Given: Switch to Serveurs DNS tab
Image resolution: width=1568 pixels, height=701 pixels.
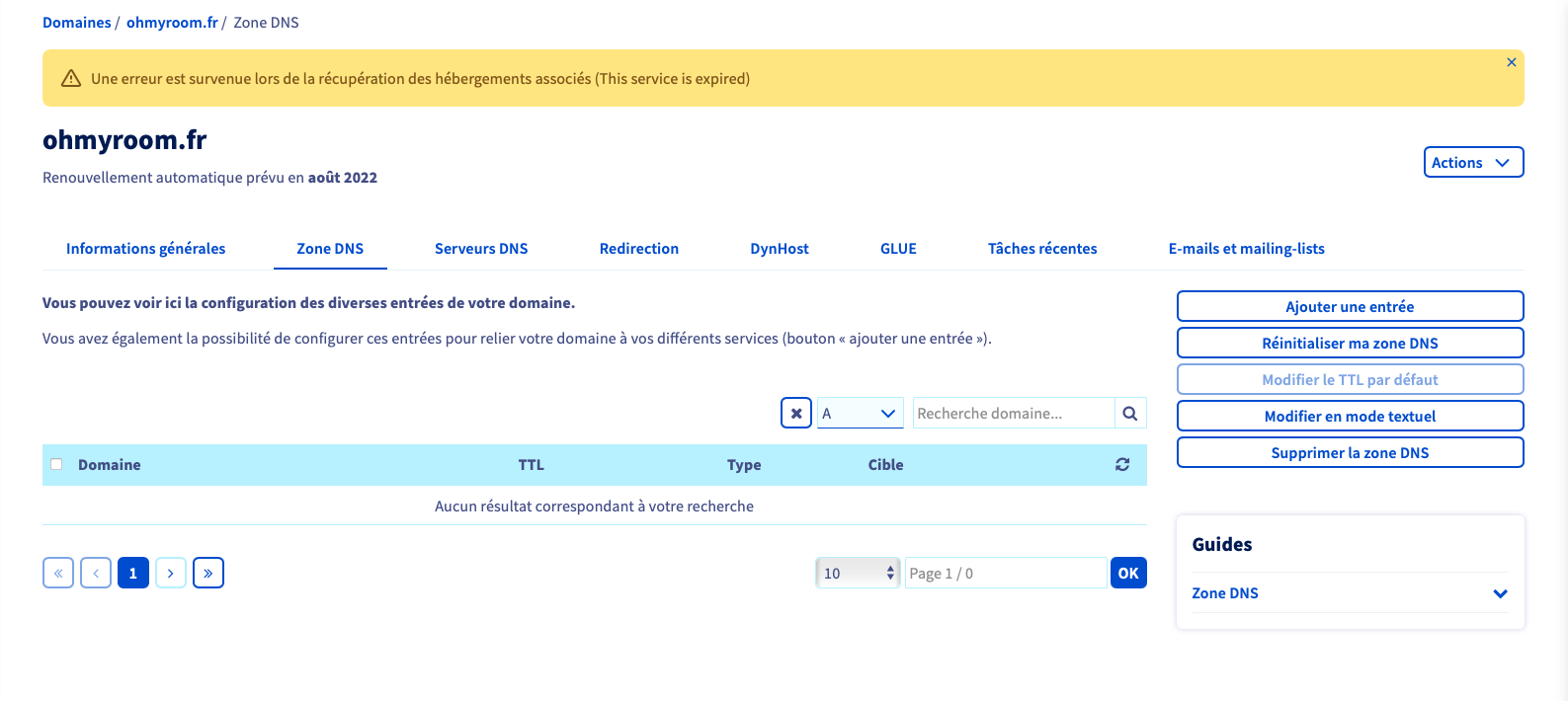Looking at the screenshot, I should [x=481, y=249].
